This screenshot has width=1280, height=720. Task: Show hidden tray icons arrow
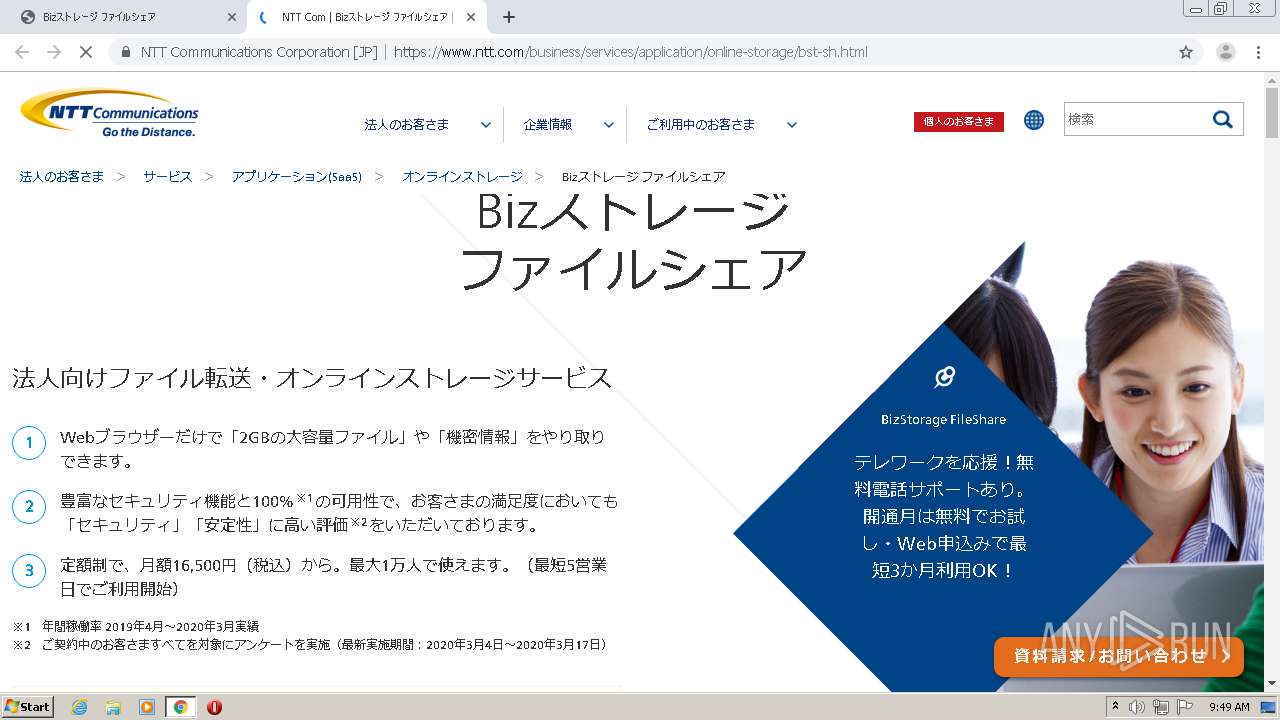tap(1116, 707)
